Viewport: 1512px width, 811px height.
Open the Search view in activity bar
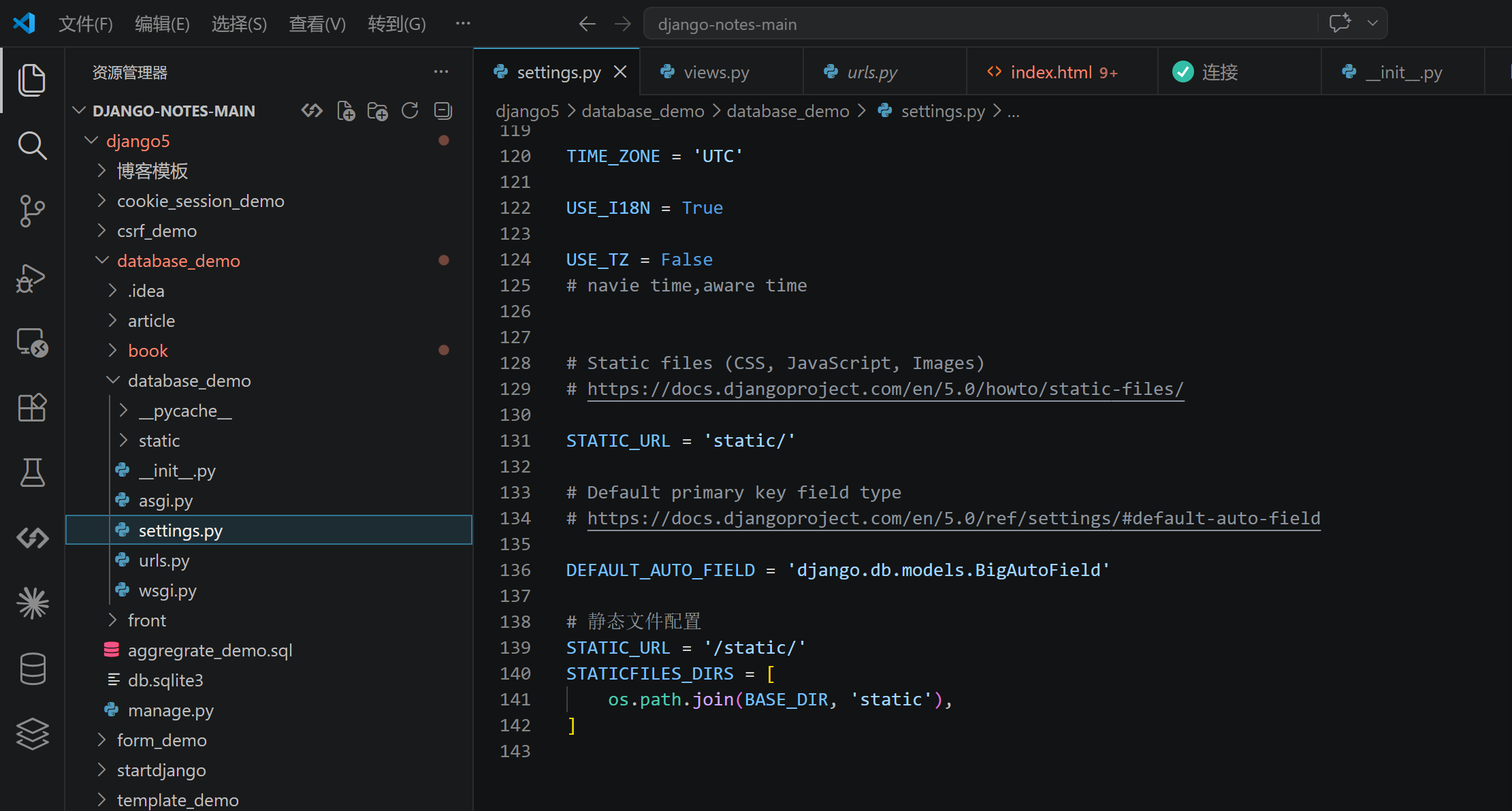pos(31,145)
